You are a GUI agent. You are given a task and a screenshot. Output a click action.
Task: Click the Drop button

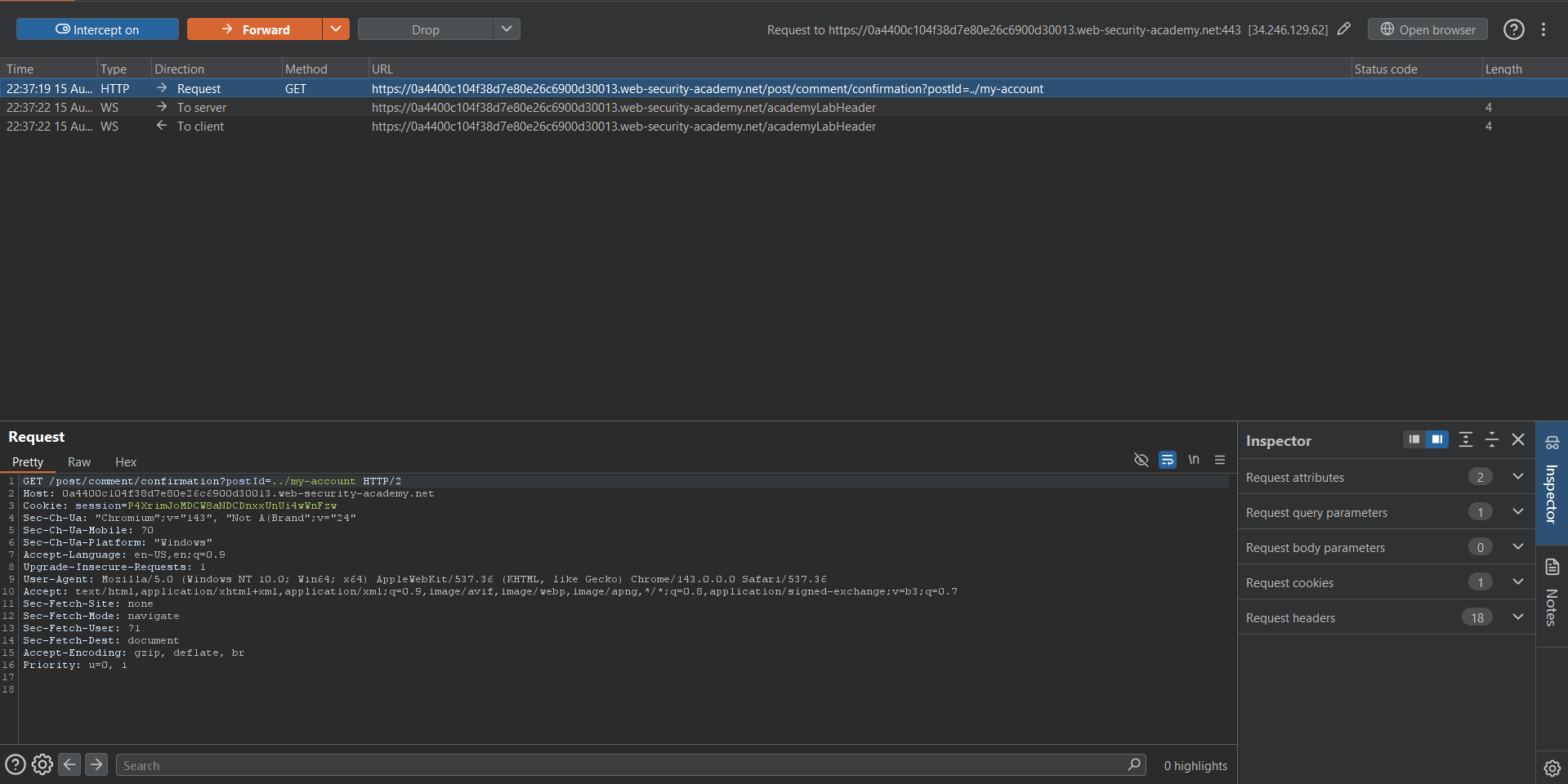(426, 29)
